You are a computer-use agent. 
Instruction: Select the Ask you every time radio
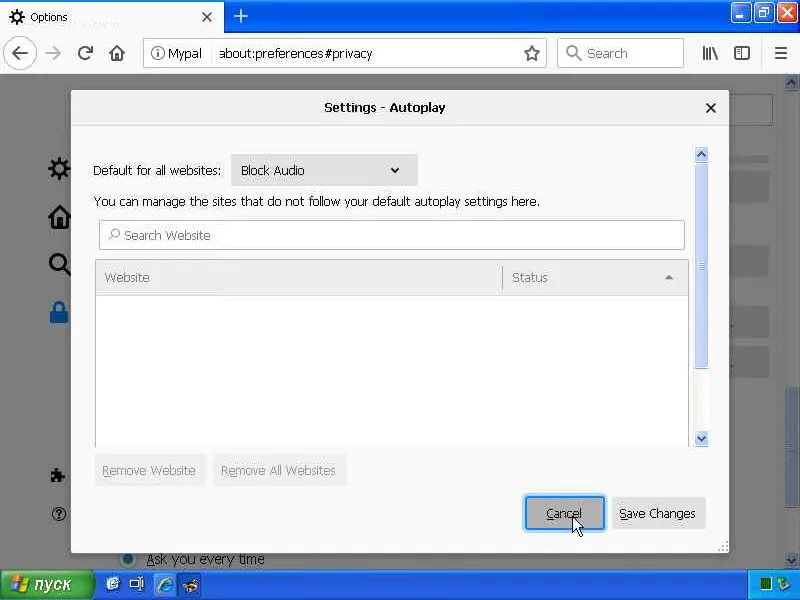coord(128,559)
